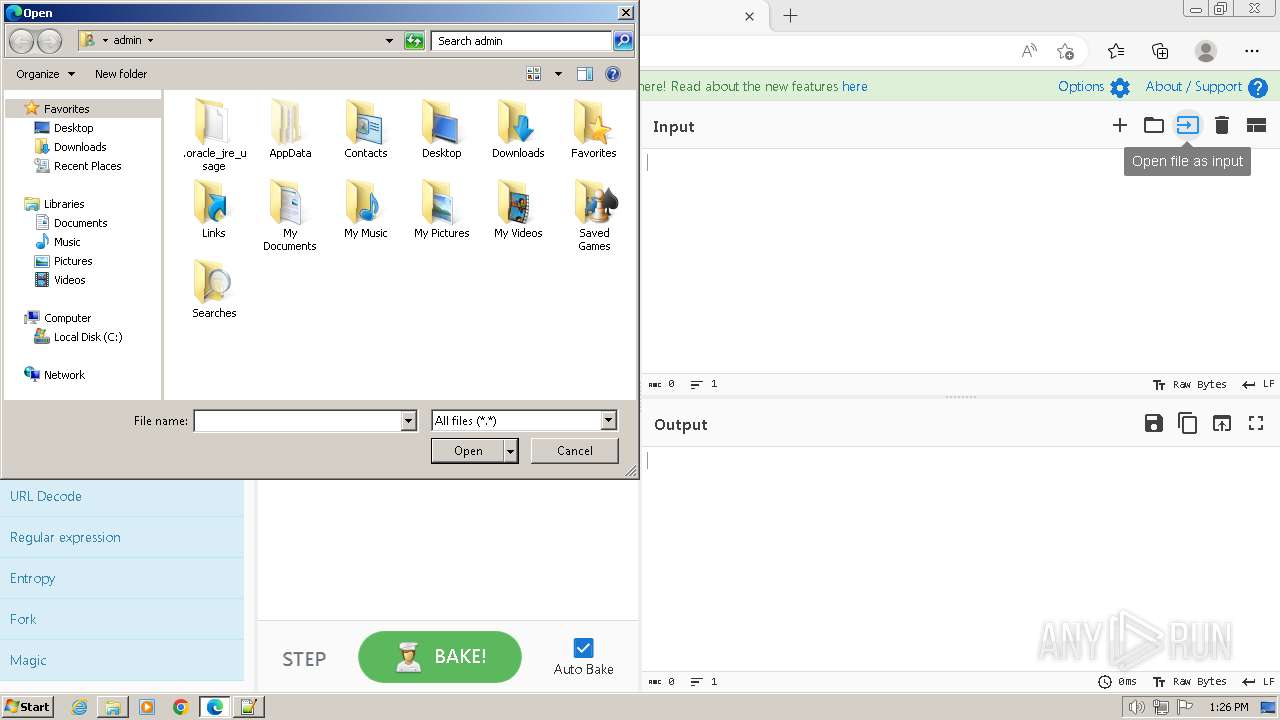Select Local Disk (C:) in navigation pane
This screenshot has height=720, width=1280.
(x=78, y=337)
